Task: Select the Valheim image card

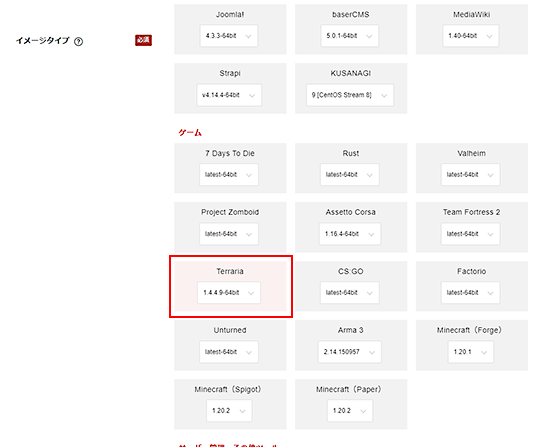Action: point(472,168)
